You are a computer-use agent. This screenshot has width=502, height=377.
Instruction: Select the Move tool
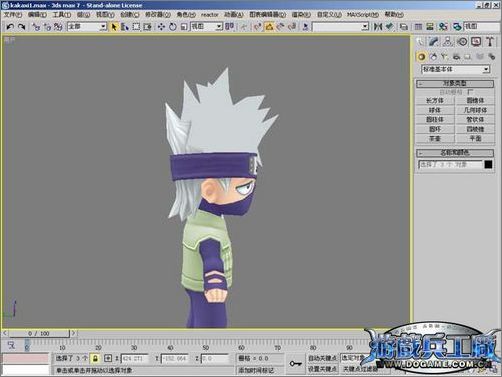click(x=161, y=27)
